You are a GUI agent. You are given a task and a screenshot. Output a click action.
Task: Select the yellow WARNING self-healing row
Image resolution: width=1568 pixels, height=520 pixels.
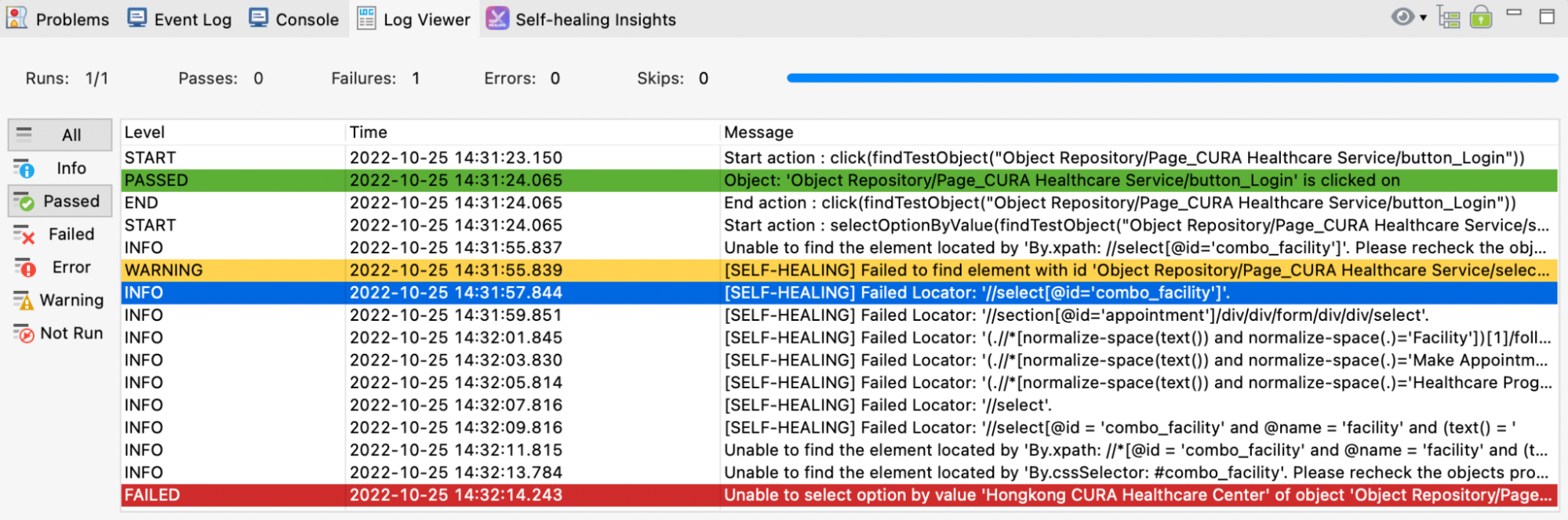[x=839, y=270]
